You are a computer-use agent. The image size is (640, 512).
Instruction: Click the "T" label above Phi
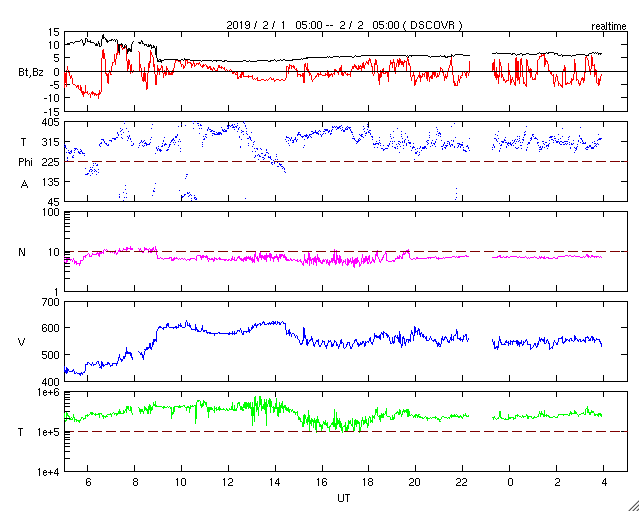23,142
